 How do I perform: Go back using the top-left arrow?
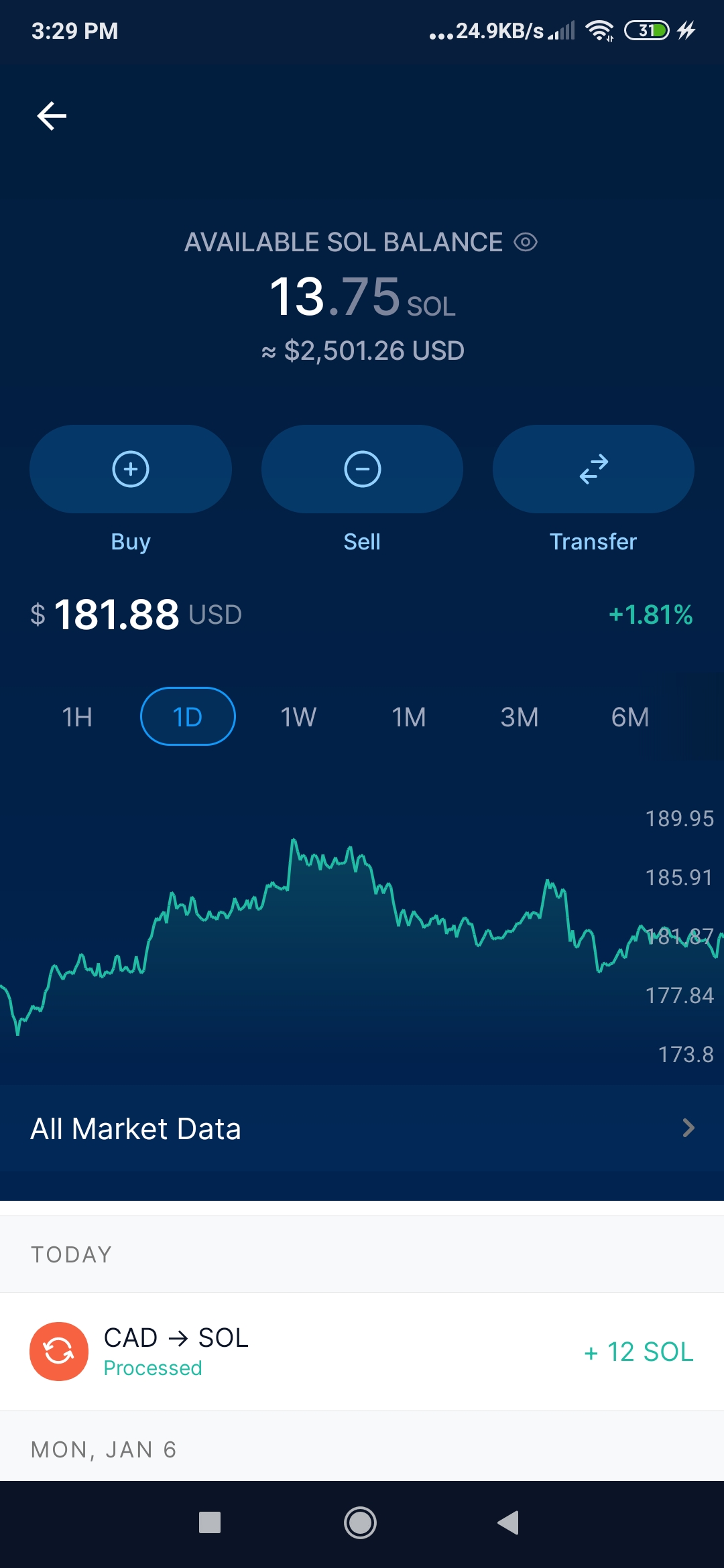52,116
